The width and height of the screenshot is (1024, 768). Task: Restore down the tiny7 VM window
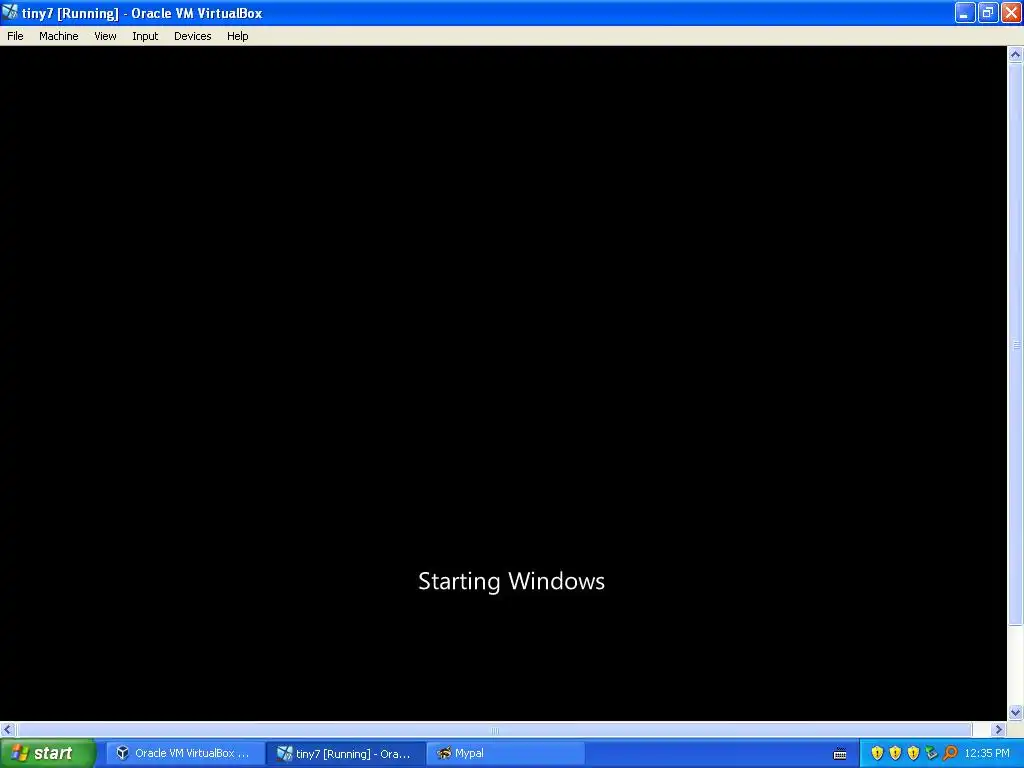(988, 12)
